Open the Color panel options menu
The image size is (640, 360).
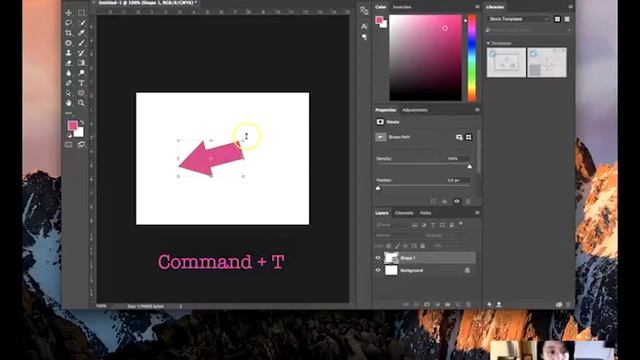pos(477,7)
